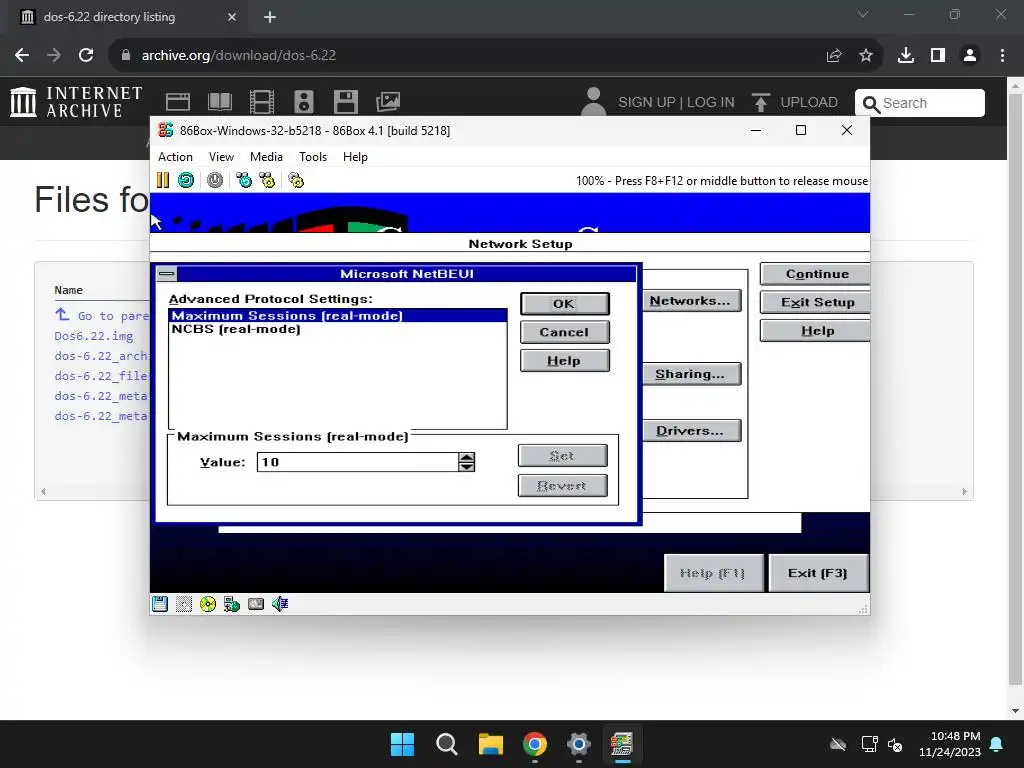
Task: Pause the 86Box emulation
Action: (x=163, y=180)
